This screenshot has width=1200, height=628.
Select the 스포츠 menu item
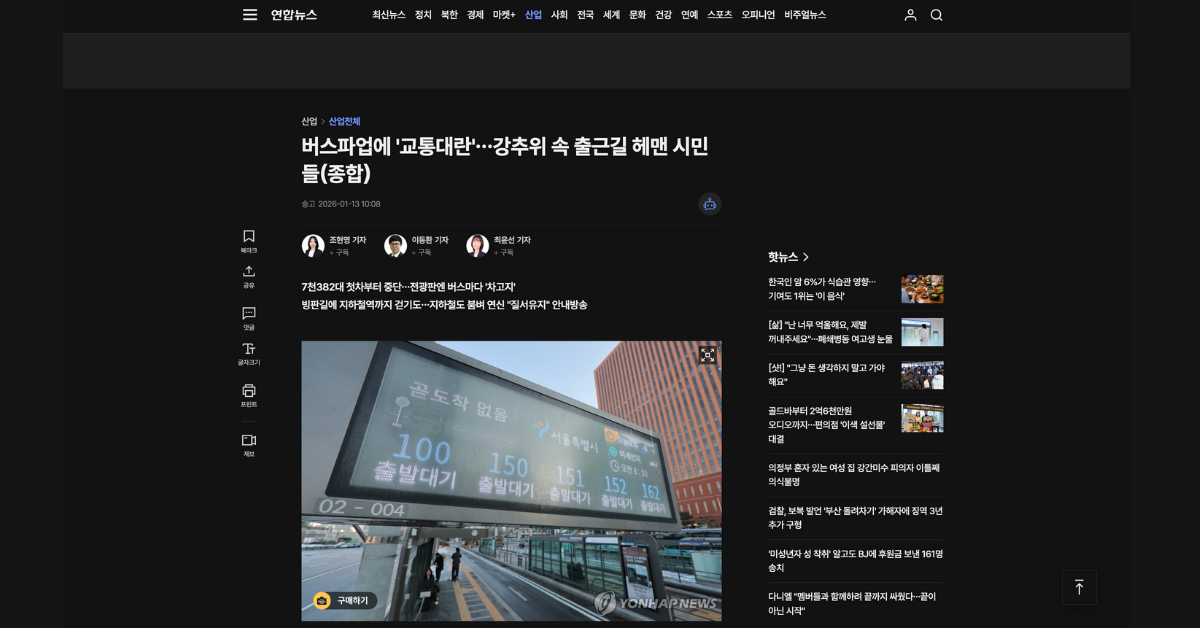point(719,15)
